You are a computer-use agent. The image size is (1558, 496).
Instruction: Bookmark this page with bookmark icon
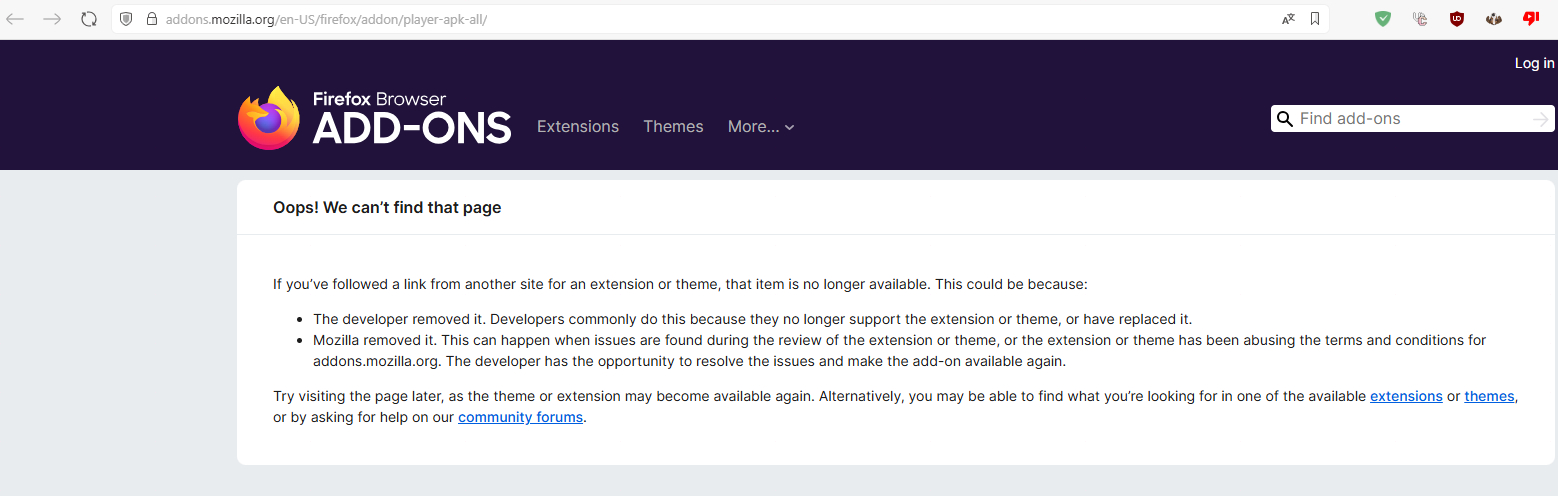pos(1315,19)
